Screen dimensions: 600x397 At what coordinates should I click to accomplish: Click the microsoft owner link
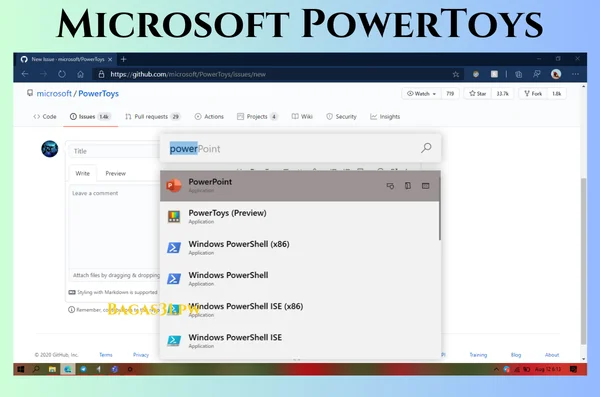[54, 93]
